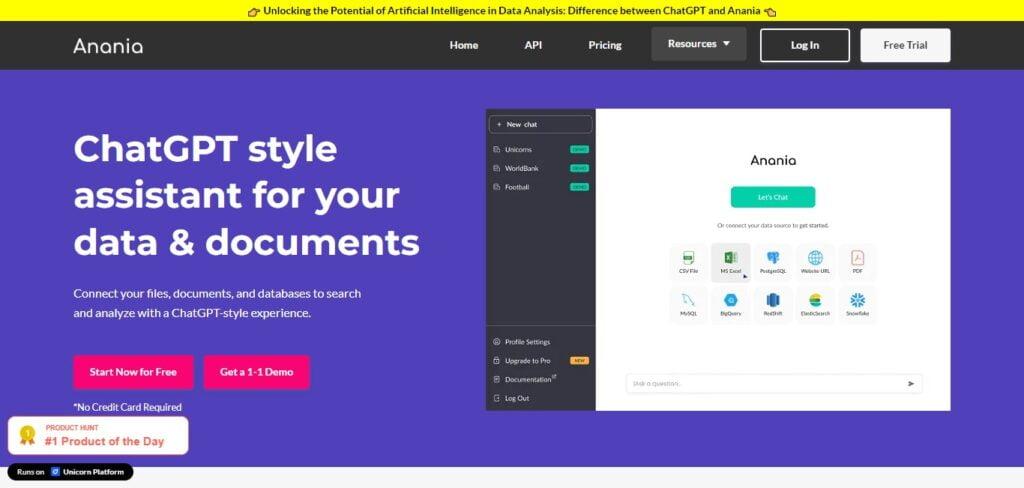The image size is (1024, 488).
Task: Click the DEMO badge beside WorldBank
Action: click(579, 169)
